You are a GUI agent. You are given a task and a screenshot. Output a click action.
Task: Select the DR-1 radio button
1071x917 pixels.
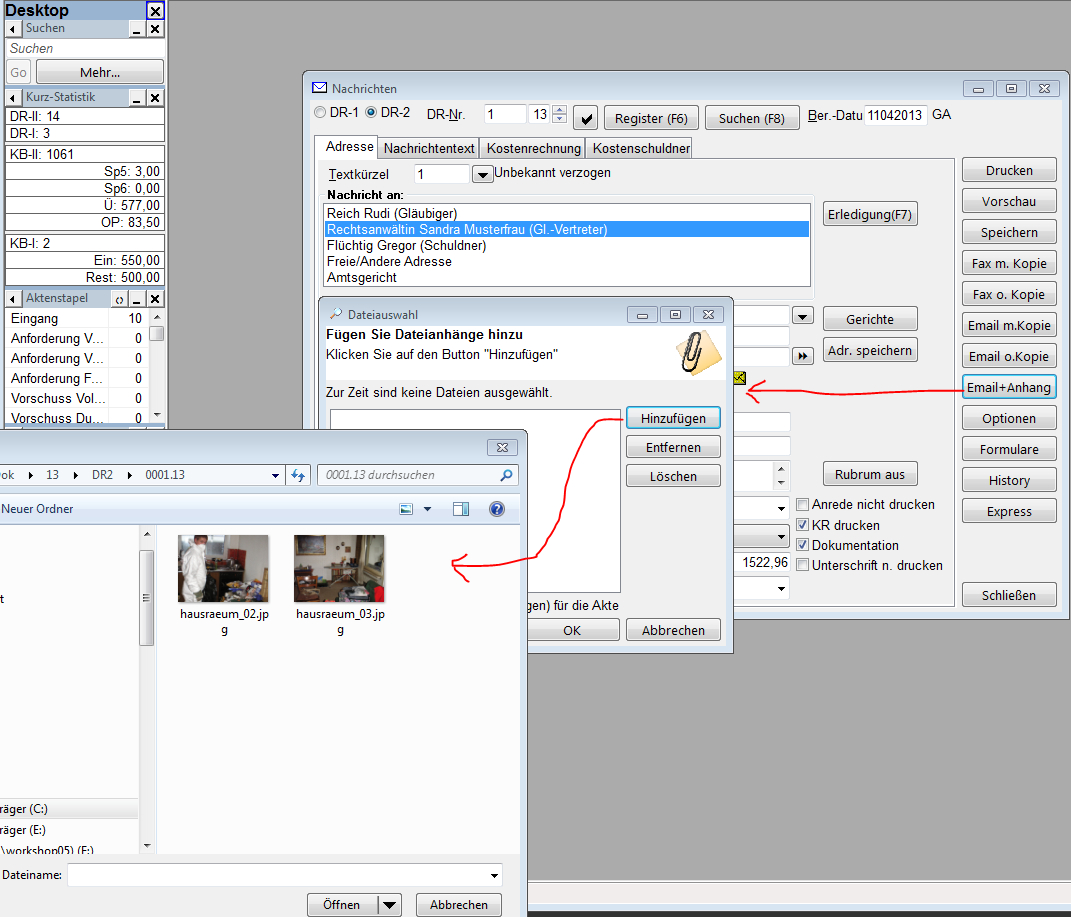[x=320, y=113]
